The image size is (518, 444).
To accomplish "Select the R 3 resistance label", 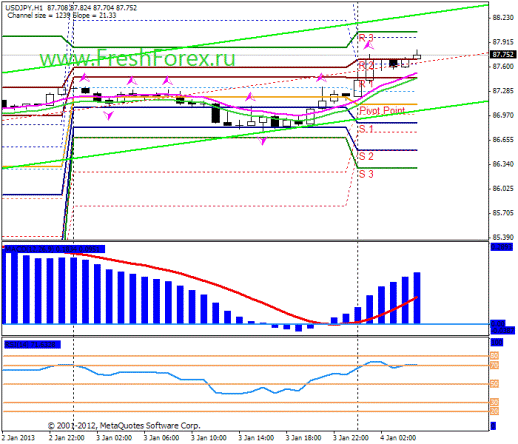I will [x=366, y=38].
